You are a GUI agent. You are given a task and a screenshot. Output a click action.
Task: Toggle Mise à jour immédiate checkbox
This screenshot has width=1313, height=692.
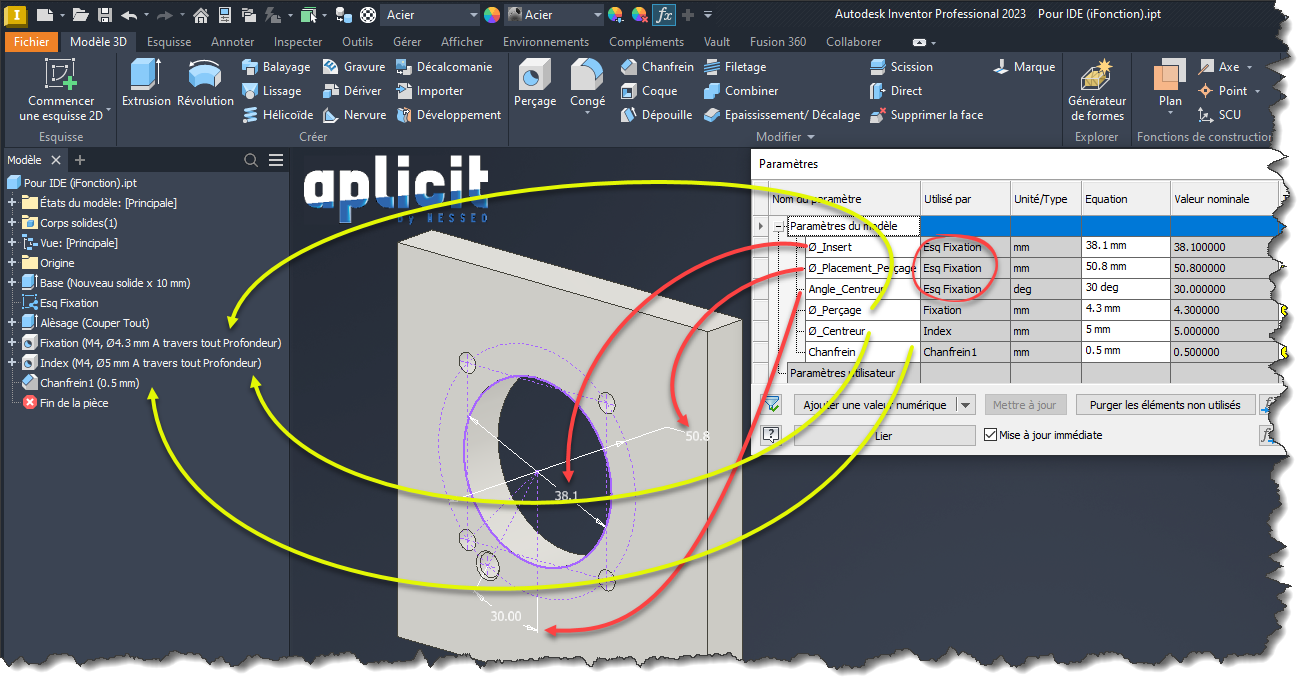[x=991, y=435]
